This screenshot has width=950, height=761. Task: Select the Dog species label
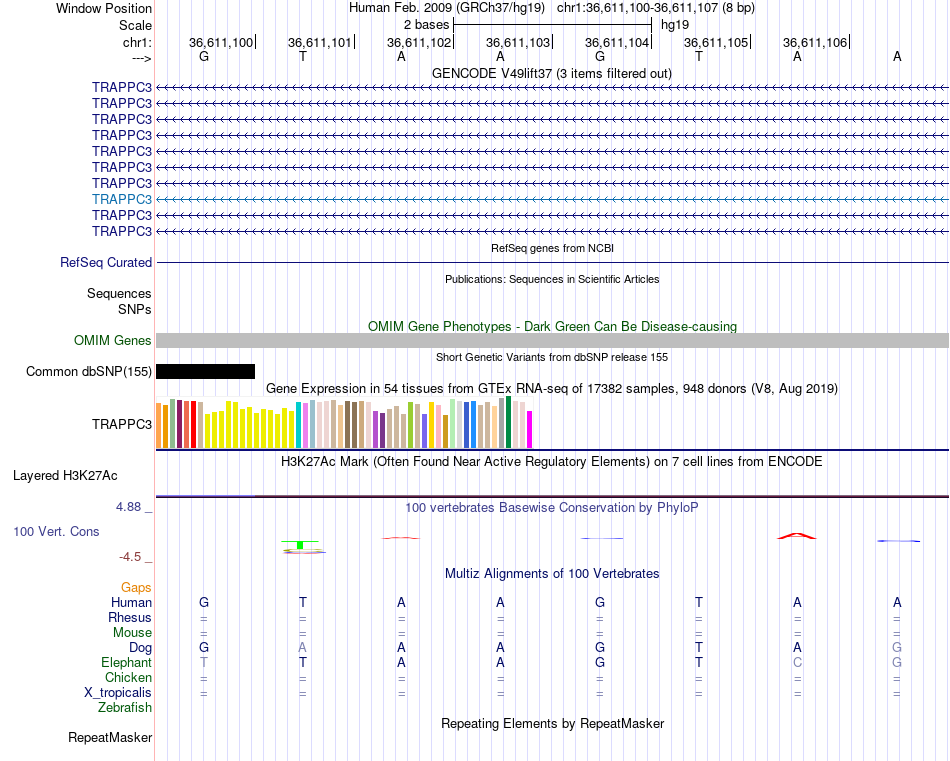140,648
